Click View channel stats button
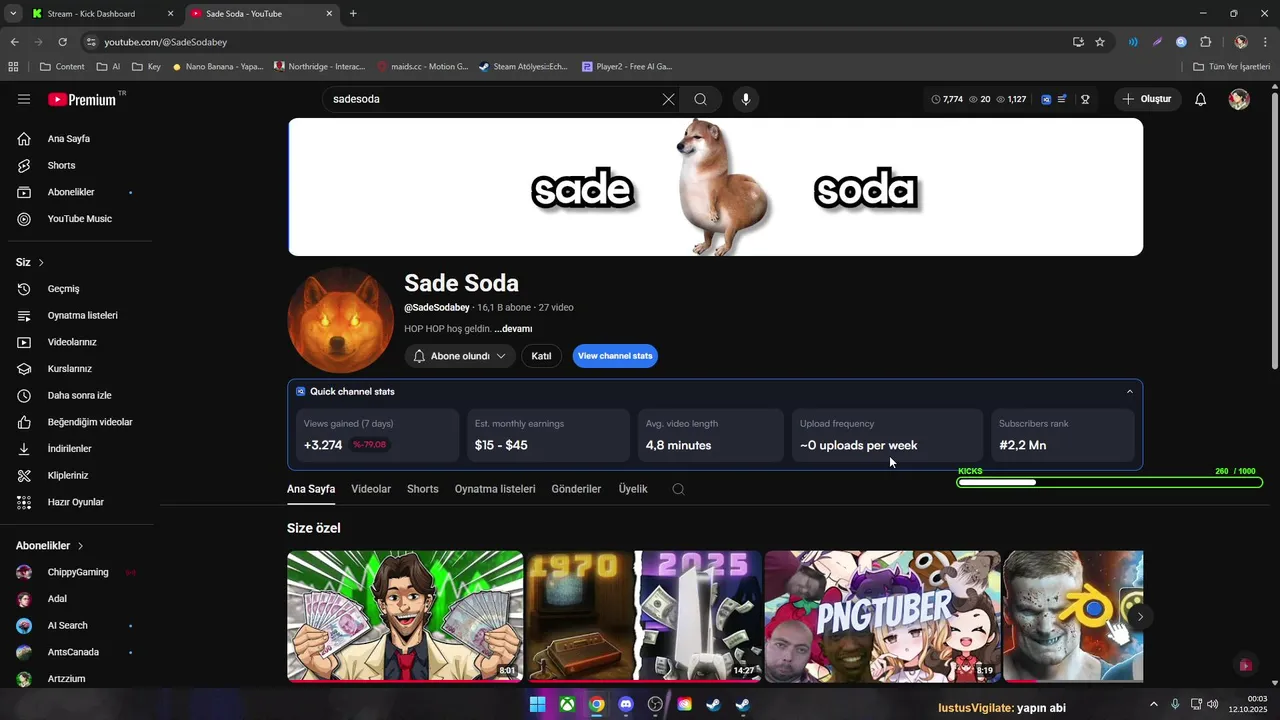Viewport: 1280px width, 720px height. (x=615, y=356)
